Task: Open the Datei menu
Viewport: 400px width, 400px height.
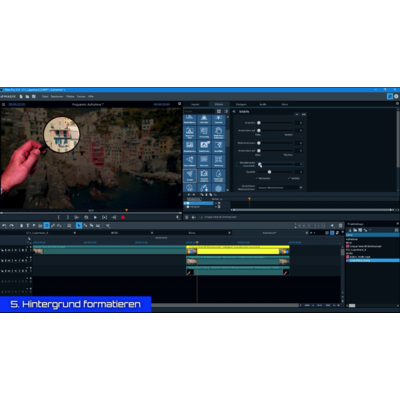Action: [x=45, y=96]
